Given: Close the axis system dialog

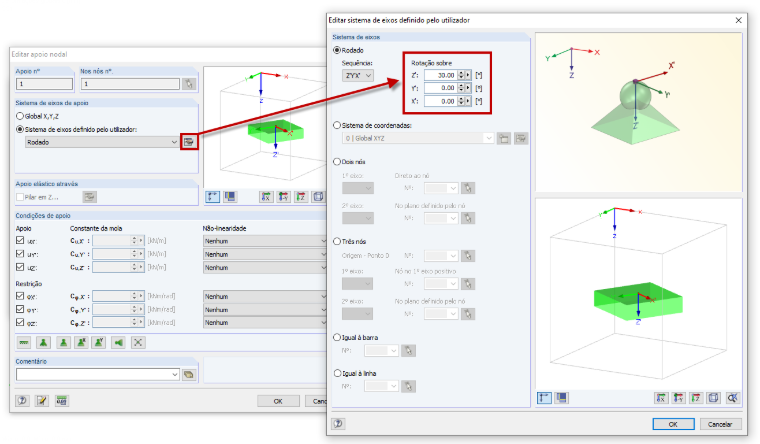Looking at the screenshot, I should [x=739, y=20].
